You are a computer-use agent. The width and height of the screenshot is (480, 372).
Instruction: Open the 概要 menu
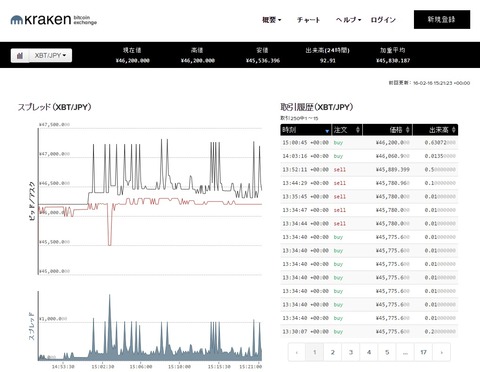[x=272, y=20]
